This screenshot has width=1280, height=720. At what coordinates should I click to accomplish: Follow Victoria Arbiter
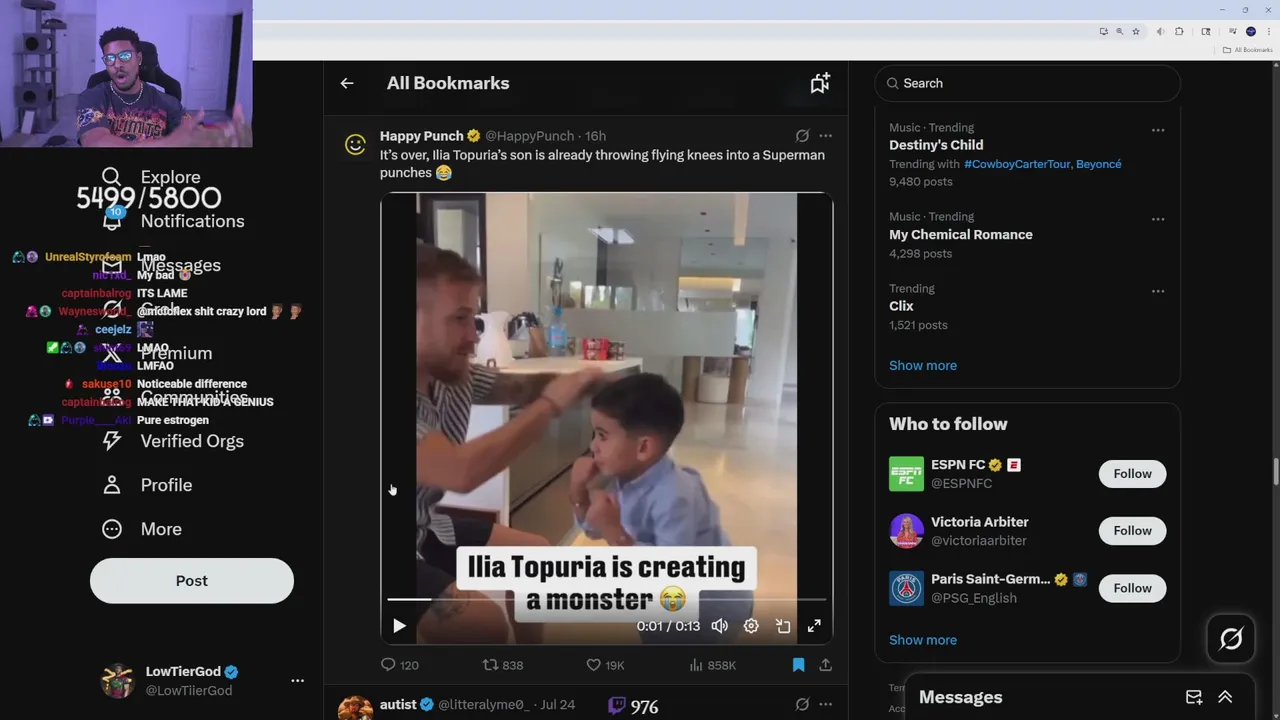click(1132, 531)
